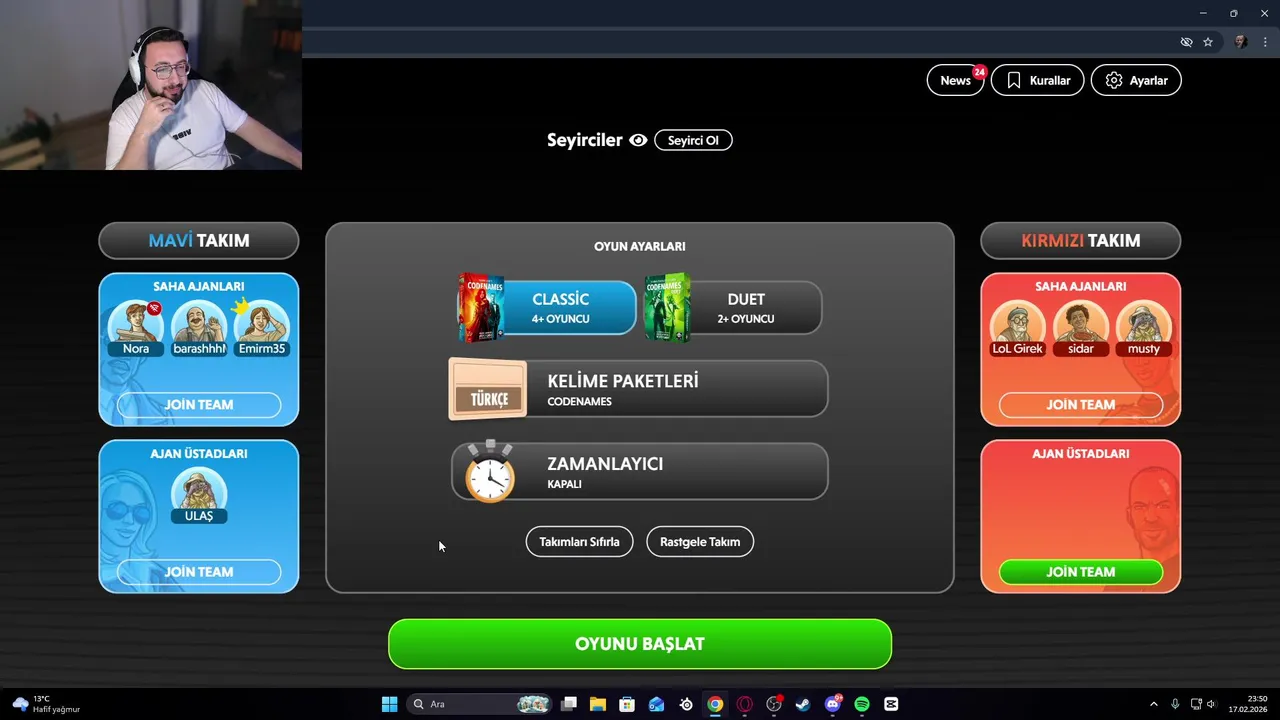Join red team Saha Ajanları
1280x720 pixels.
tap(1081, 405)
